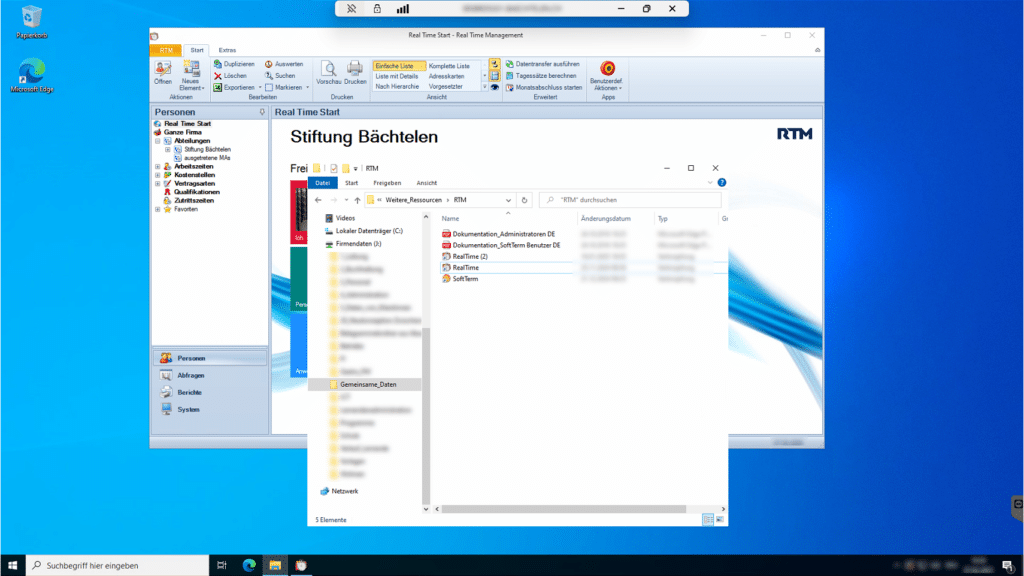Open the Markieren dropdown arrow

pos(308,88)
